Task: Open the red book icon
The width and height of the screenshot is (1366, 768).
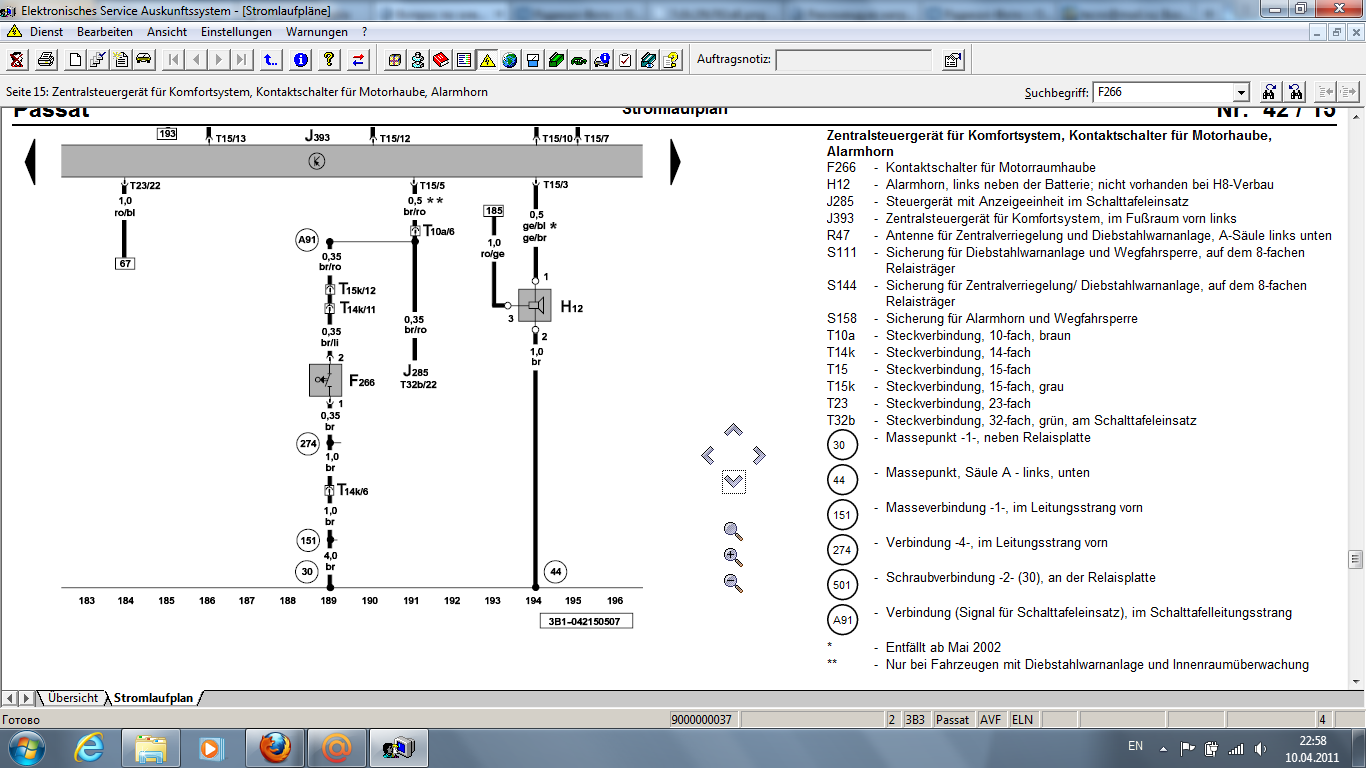Action: coord(441,60)
